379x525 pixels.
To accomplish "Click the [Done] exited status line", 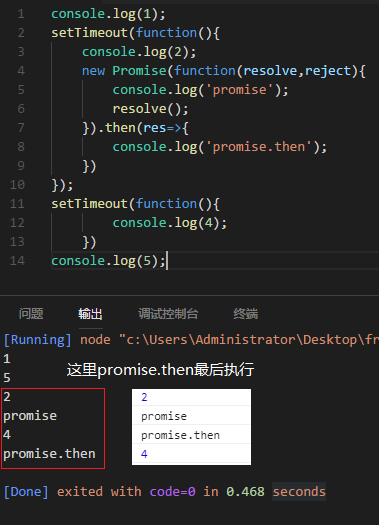I will [x=164, y=492].
